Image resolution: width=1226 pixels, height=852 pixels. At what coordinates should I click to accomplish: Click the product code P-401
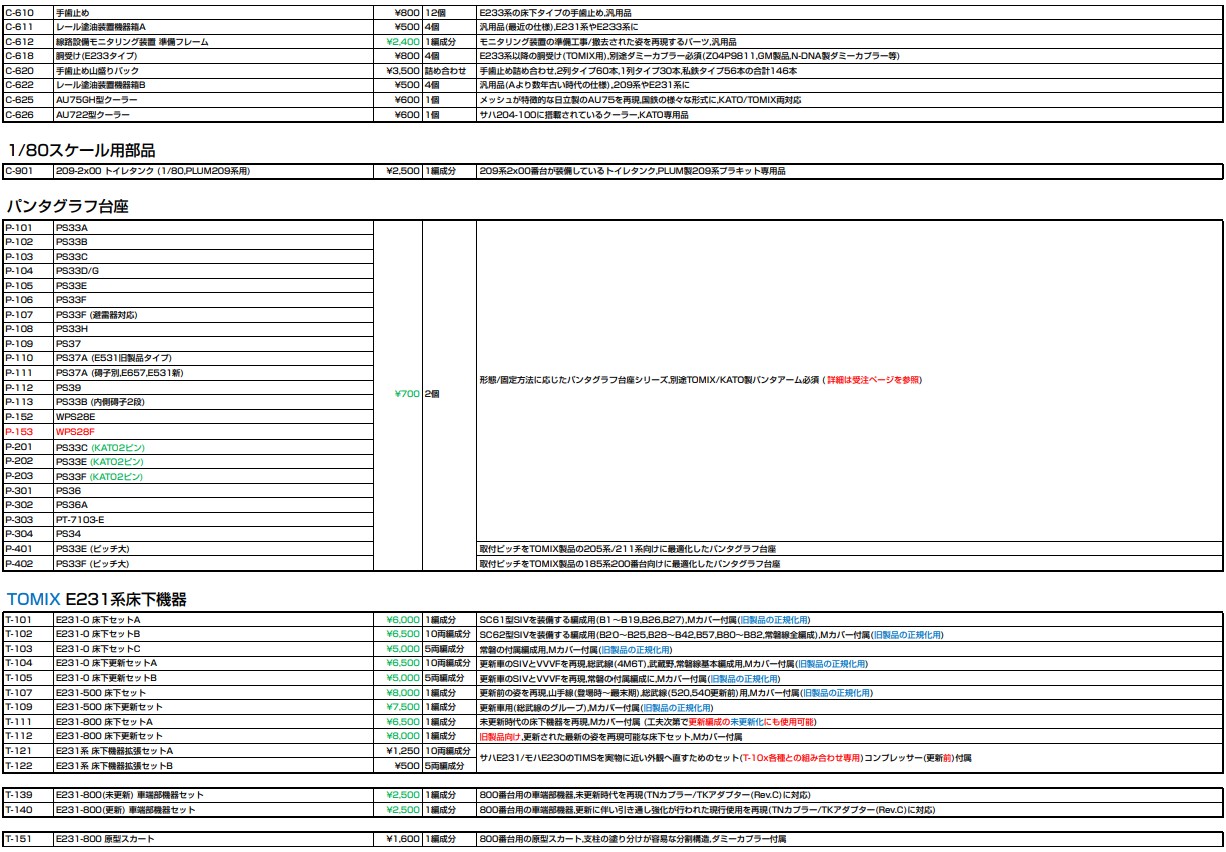click(x=19, y=549)
